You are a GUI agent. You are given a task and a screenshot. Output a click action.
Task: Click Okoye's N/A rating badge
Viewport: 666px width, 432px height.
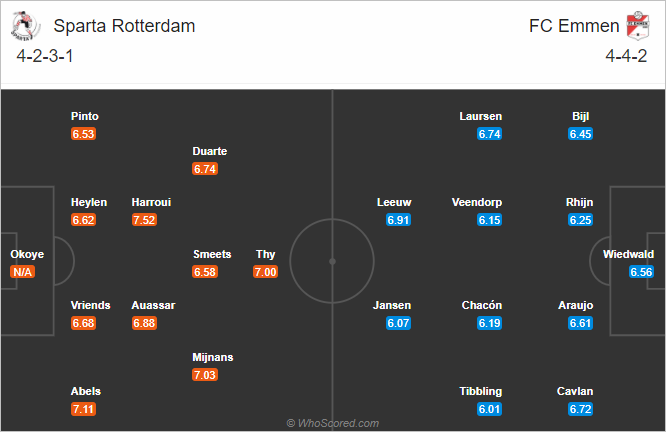tap(23, 272)
